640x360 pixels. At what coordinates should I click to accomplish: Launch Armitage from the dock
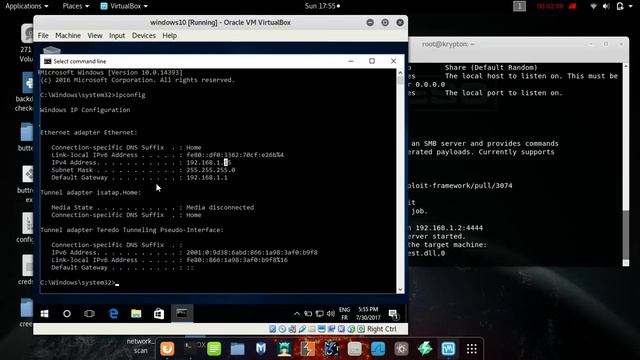284,349
